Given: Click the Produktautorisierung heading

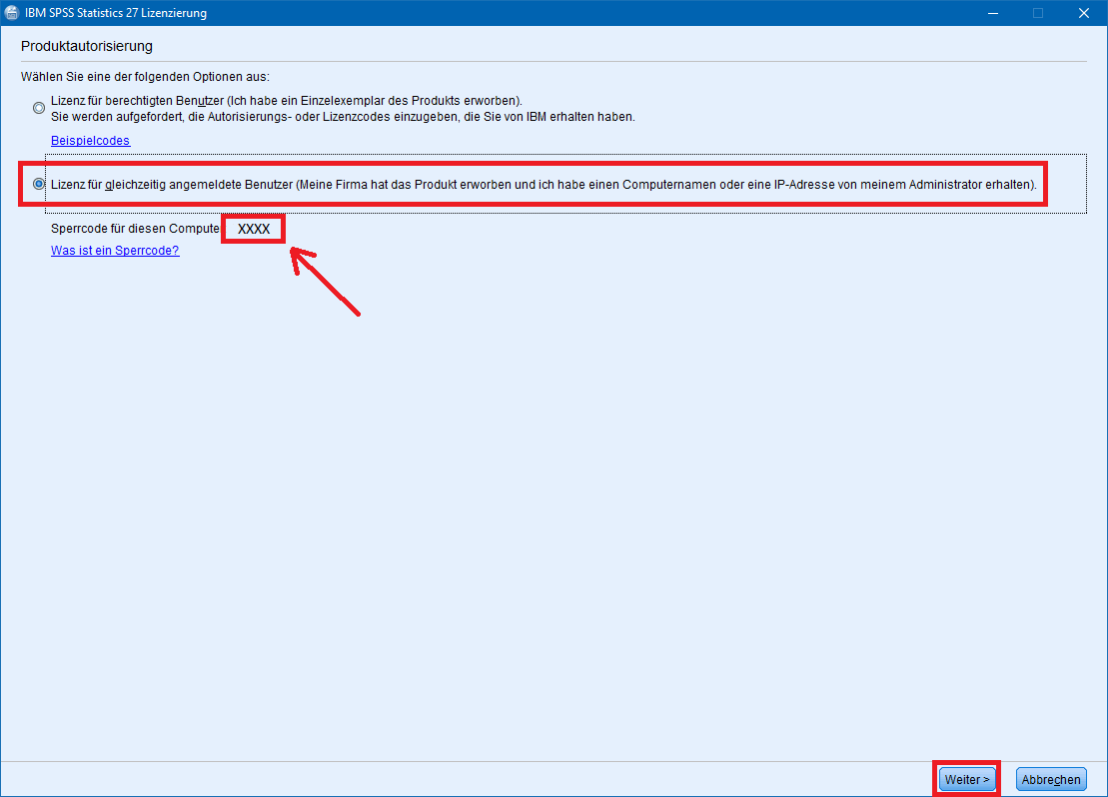Looking at the screenshot, I should (87, 46).
